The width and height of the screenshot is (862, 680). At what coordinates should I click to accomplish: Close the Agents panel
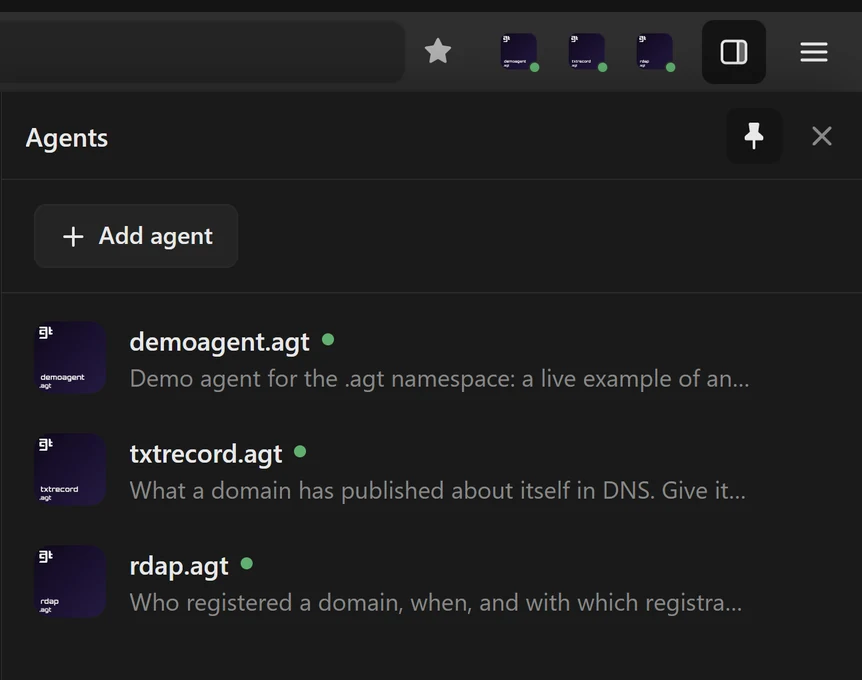pyautogui.click(x=821, y=136)
